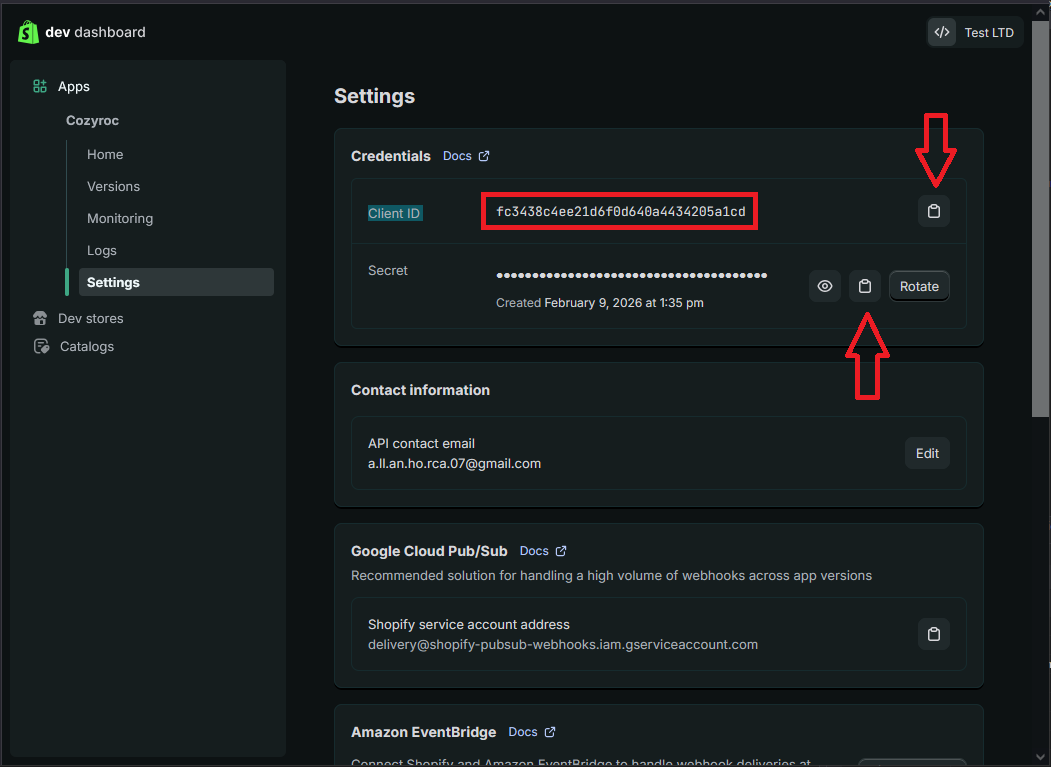1051x767 pixels.
Task: Open the Versions section
Action: (113, 186)
